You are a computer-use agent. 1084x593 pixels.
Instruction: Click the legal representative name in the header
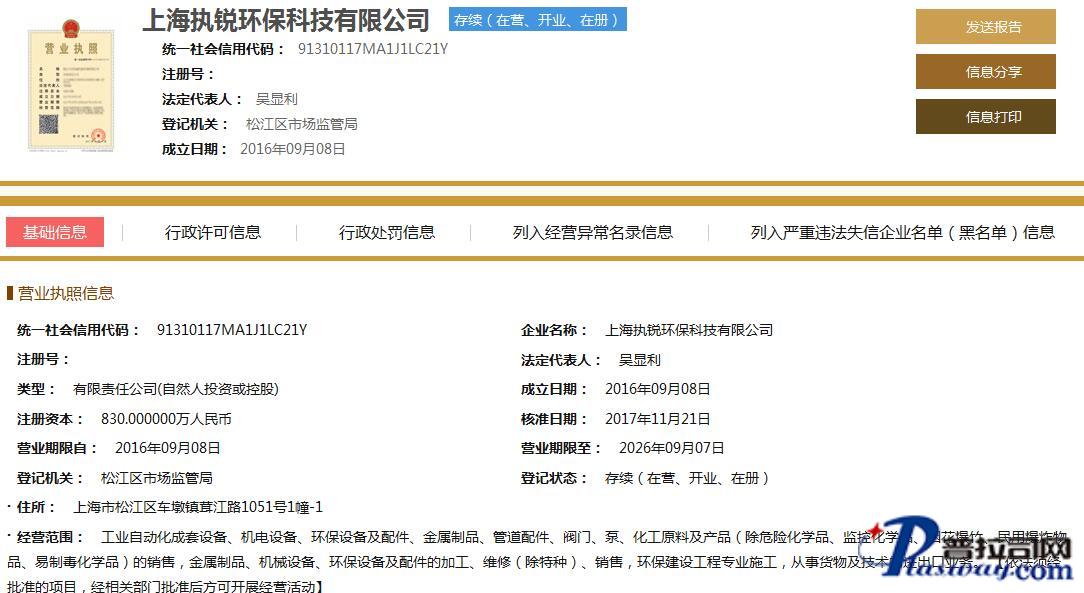click(276, 99)
